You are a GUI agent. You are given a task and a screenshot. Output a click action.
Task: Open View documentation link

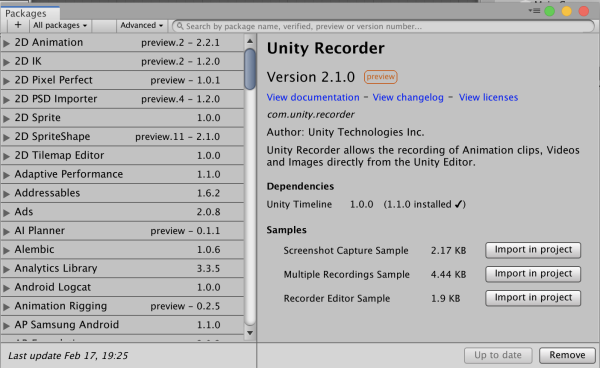tap(313, 97)
